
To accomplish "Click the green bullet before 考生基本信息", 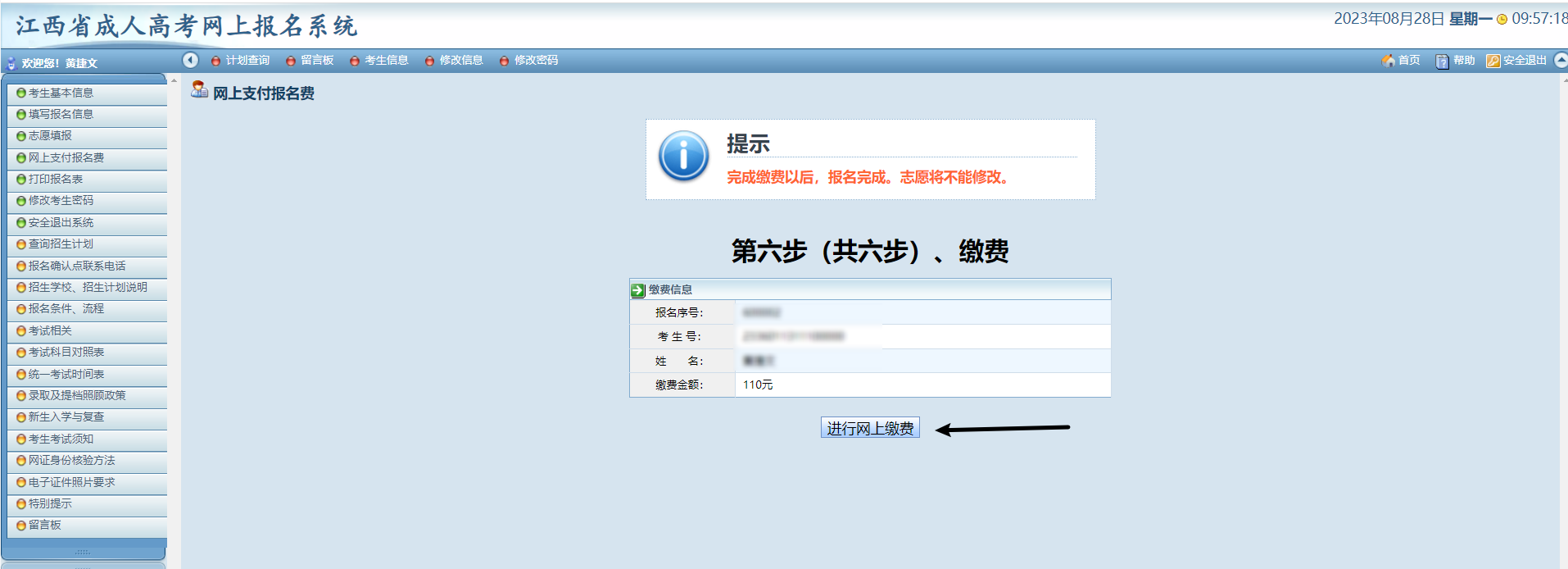I will click(21, 93).
